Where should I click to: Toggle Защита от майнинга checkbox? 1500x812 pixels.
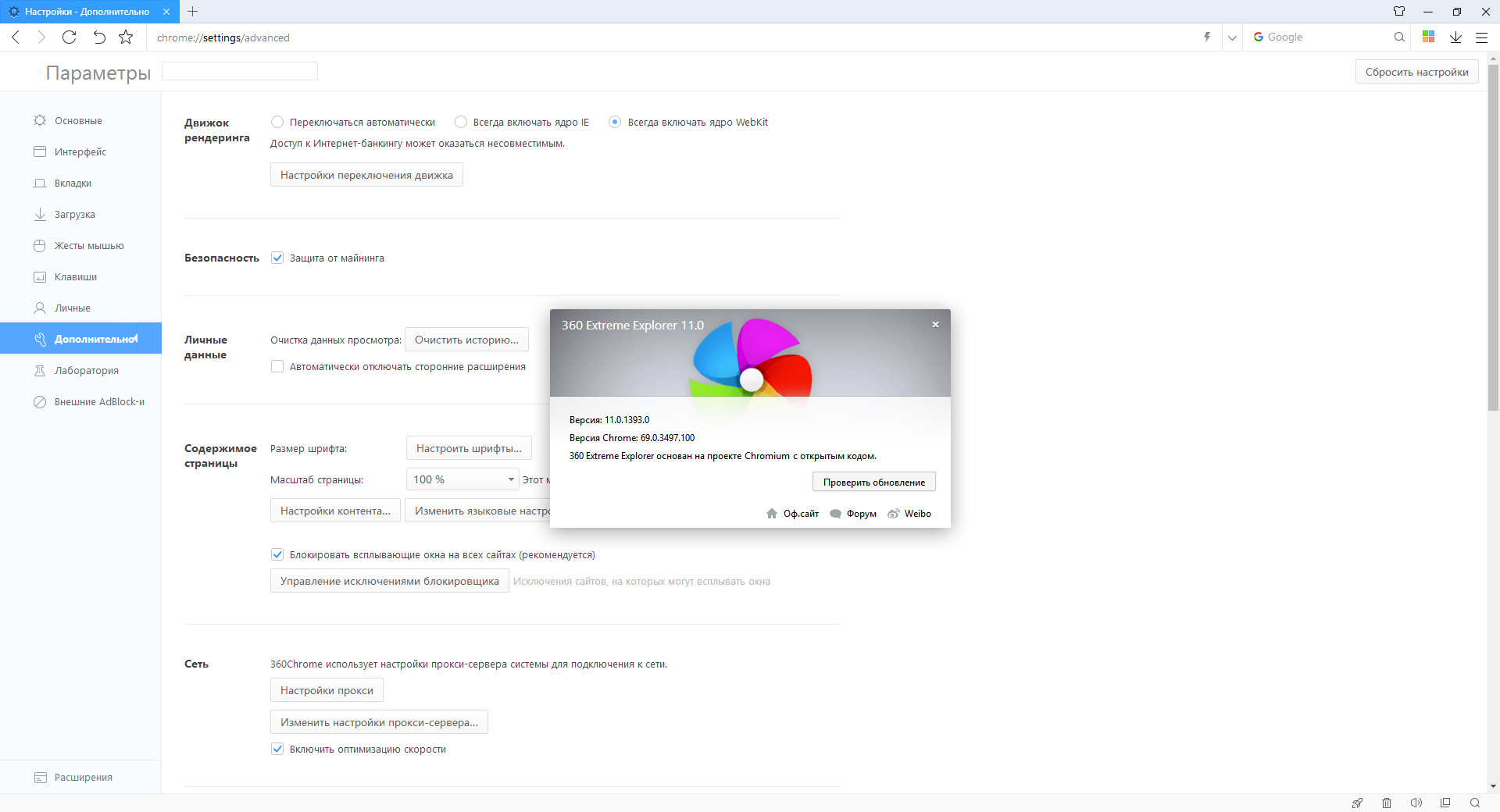[277, 258]
